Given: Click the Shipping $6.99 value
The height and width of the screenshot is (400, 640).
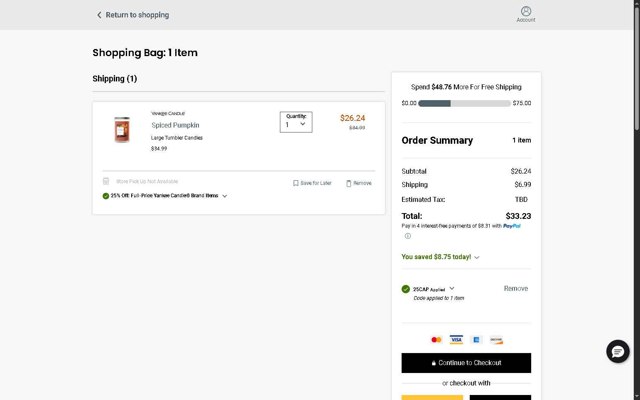Looking at the screenshot, I should [x=523, y=184].
